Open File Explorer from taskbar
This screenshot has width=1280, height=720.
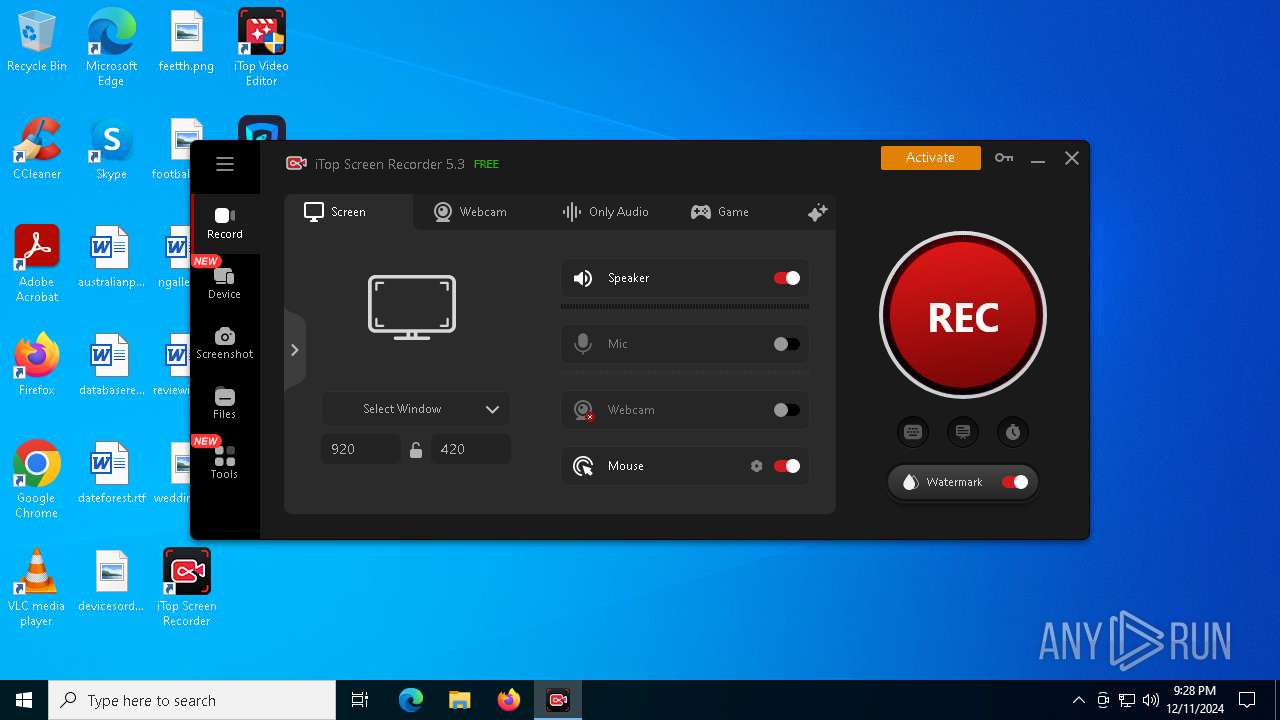point(459,700)
